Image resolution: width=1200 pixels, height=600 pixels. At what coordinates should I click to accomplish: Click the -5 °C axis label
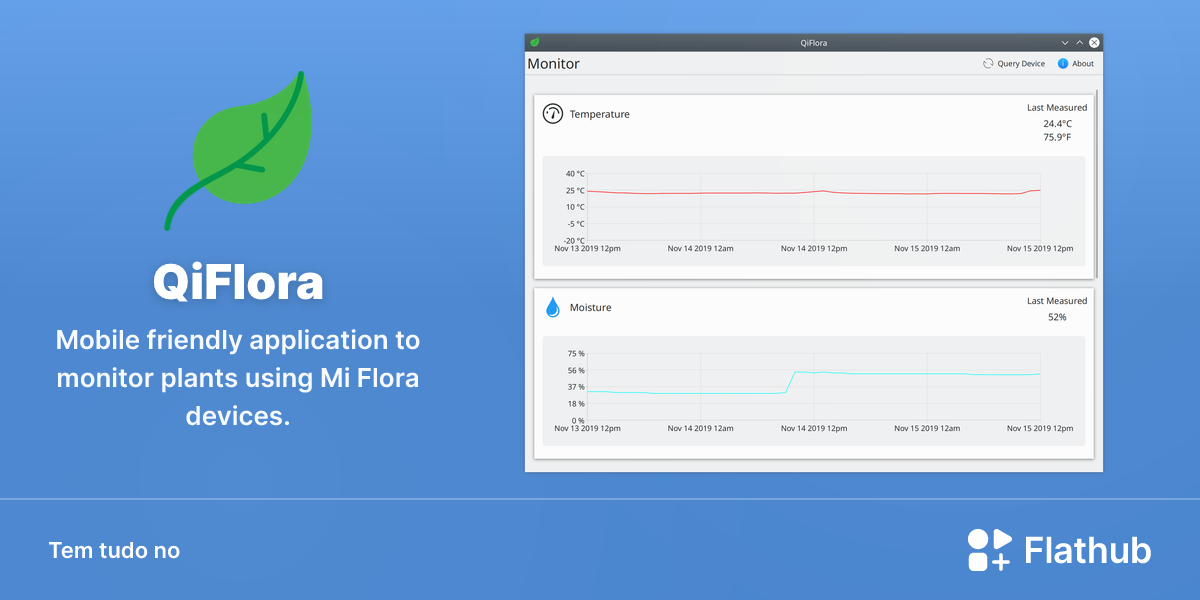[575, 224]
